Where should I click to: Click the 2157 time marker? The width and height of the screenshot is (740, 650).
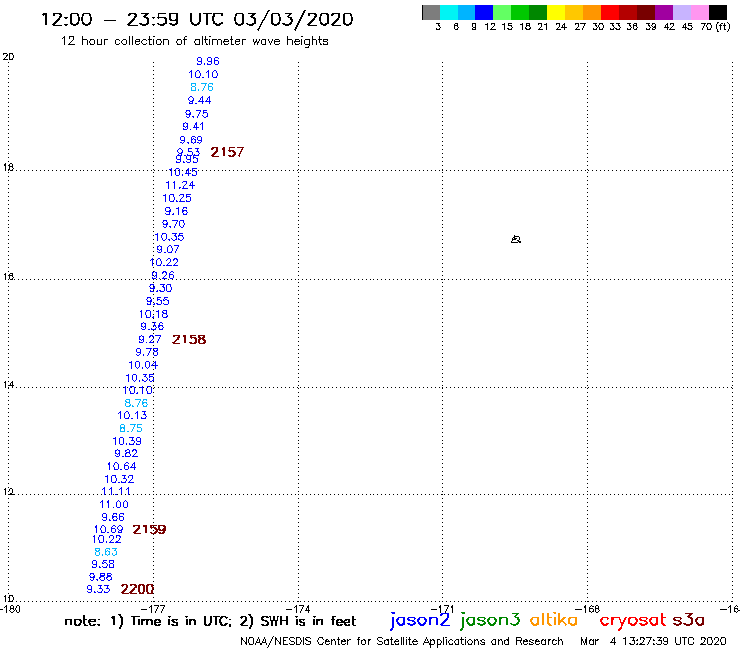tap(227, 152)
